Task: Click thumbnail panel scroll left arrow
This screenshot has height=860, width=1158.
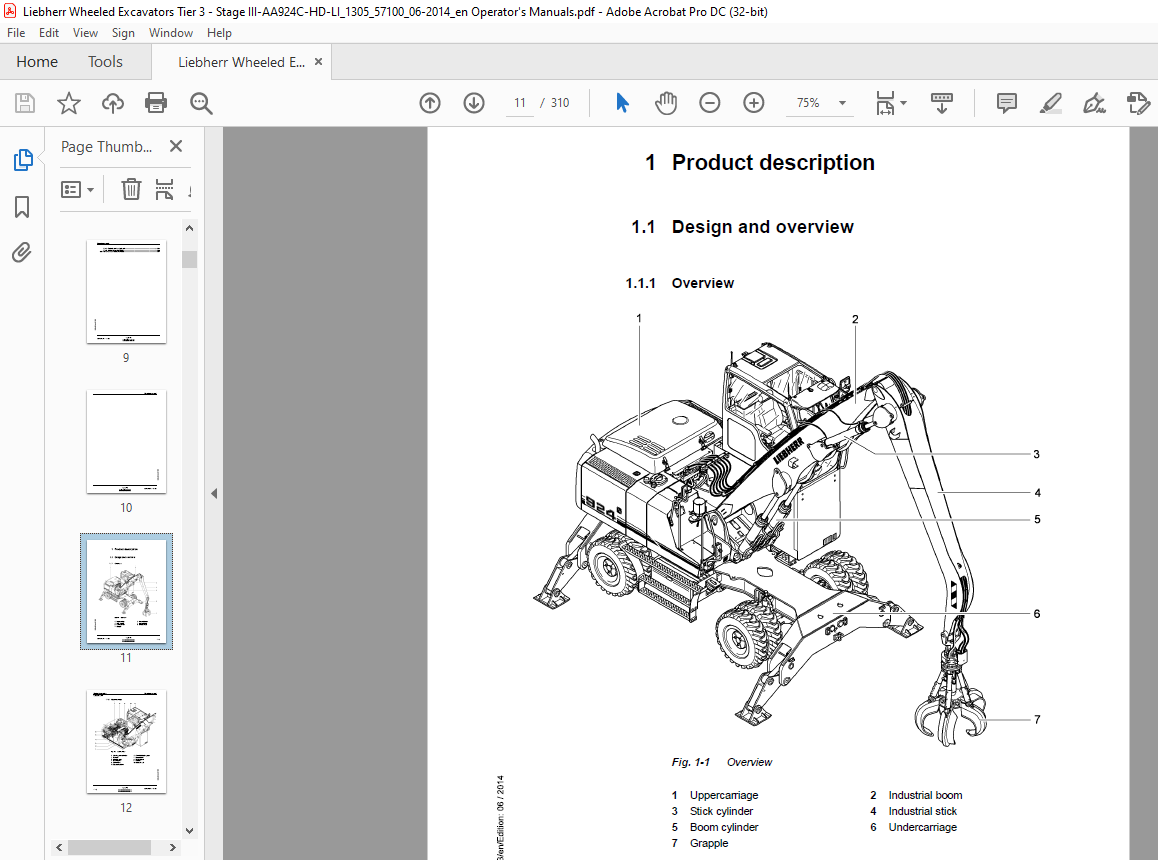Action: tap(59, 847)
